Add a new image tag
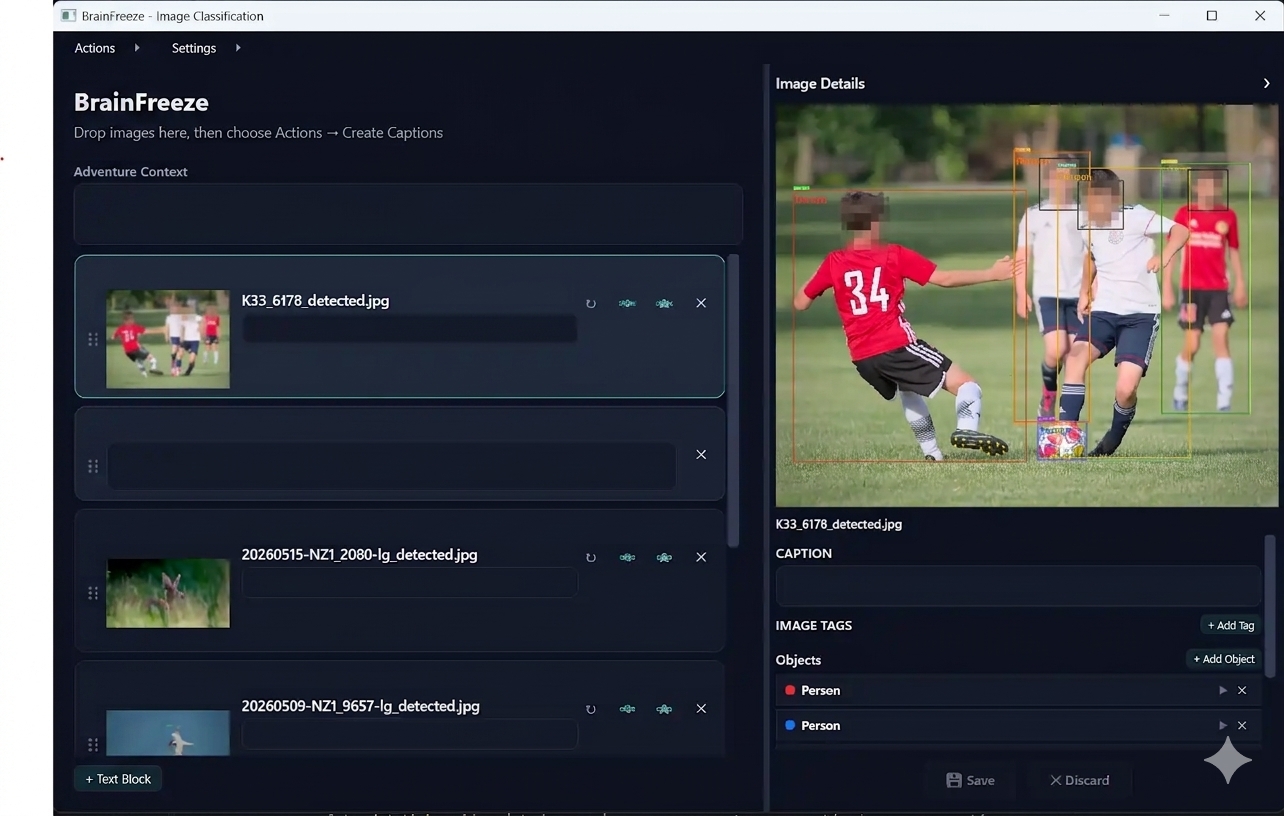The width and height of the screenshot is (1284, 816). coord(1230,625)
